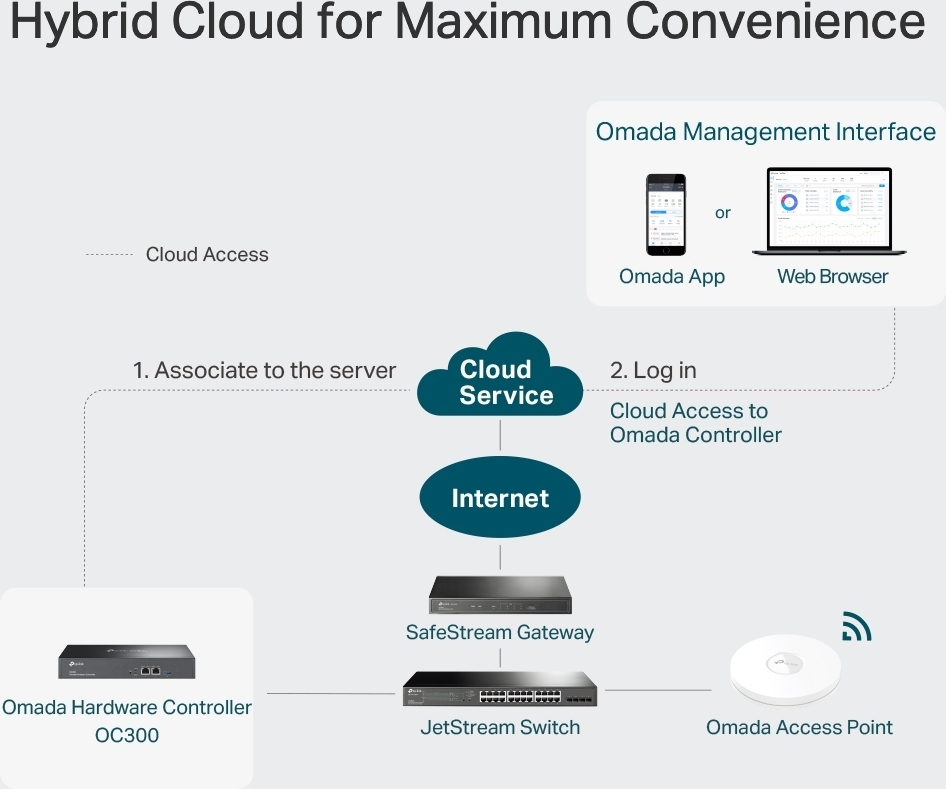Viewport: 946px width, 789px height.
Task: Click the 'Cloud Access' legend label
Action: tap(207, 255)
